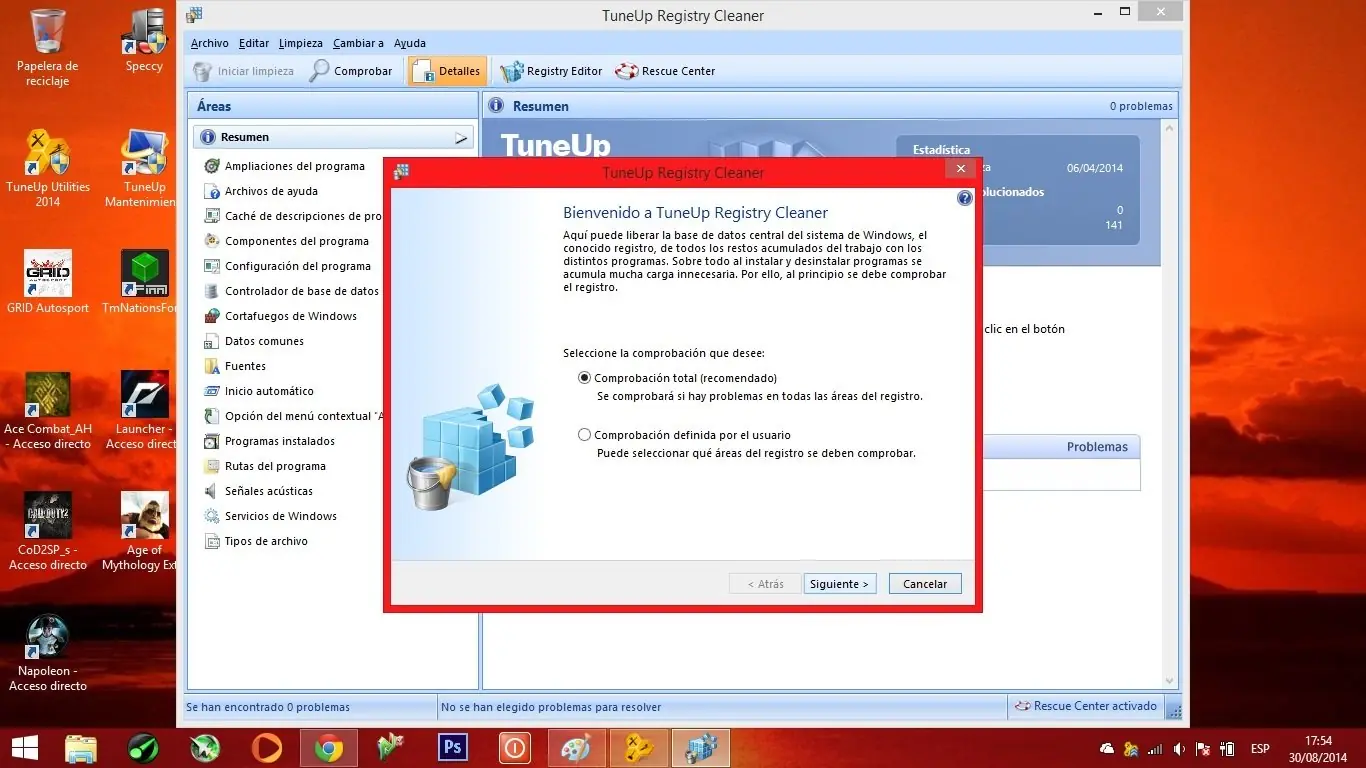Screen dimensions: 1366x768
Task: Click the disabled < Atrás button
Action: (x=766, y=584)
